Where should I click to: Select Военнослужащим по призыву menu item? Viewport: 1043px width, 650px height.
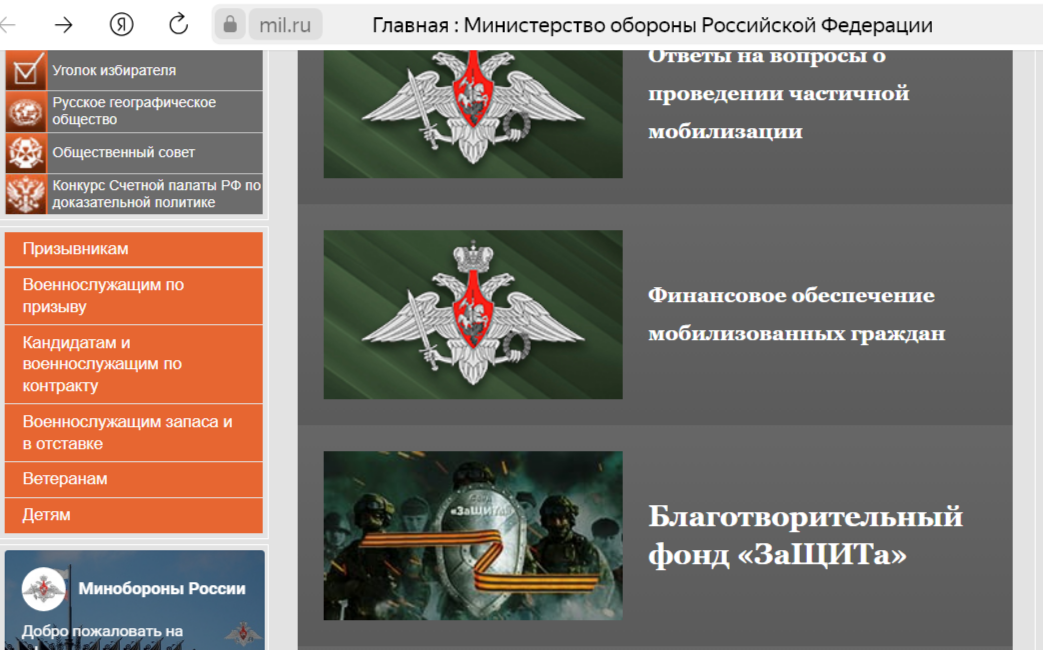(x=134, y=296)
